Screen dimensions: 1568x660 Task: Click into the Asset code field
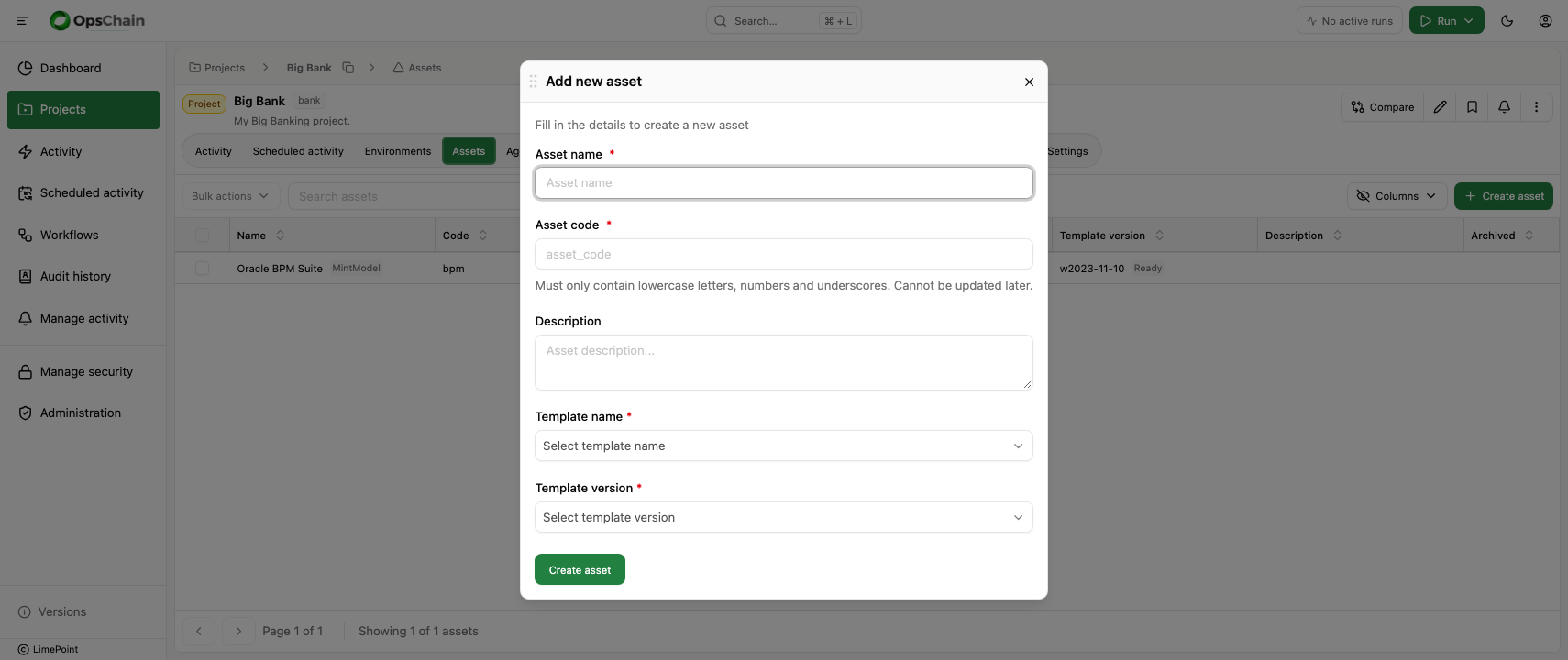pos(784,254)
